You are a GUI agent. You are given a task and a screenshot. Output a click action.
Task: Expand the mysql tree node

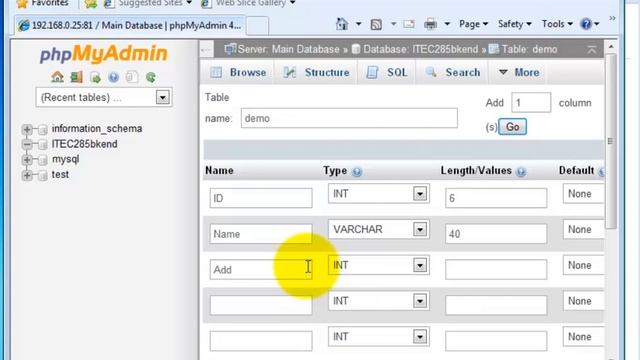click(x=27, y=160)
